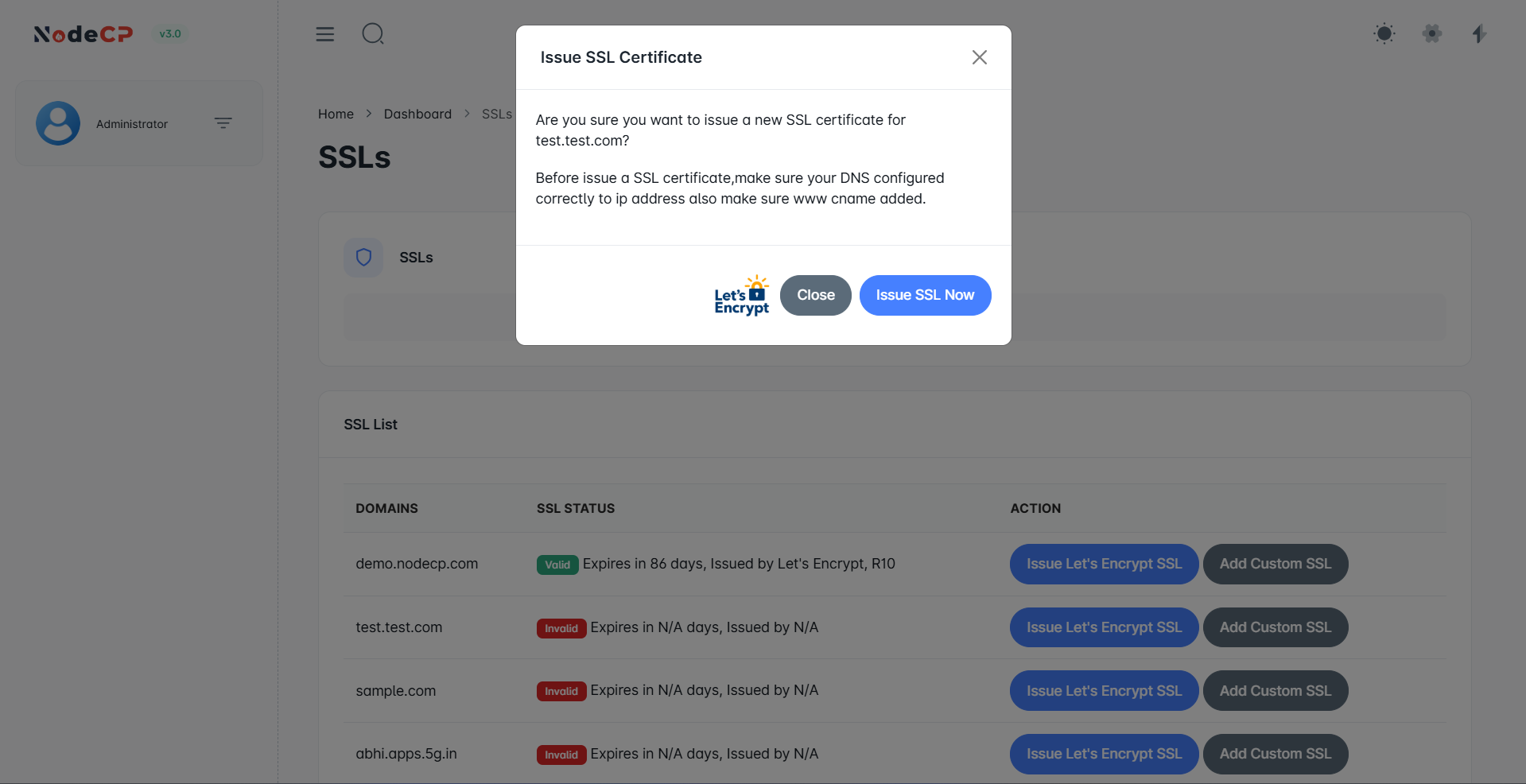Confirm with Issue SSL Now button
Image resolution: width=1526 pixels, height=784 pixels.
(925, 295)
